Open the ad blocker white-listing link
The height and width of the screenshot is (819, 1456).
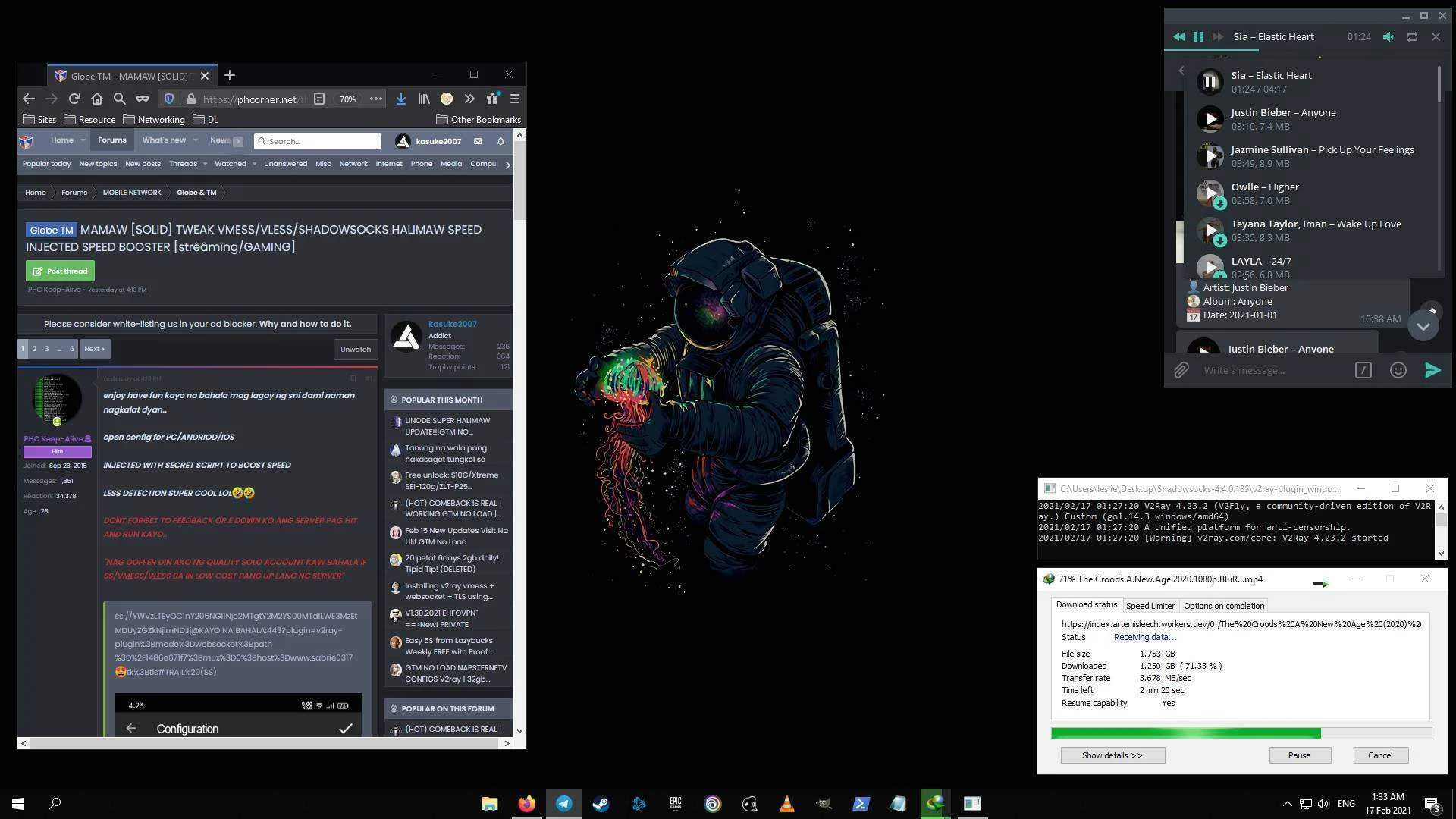(x=197, y=324)
